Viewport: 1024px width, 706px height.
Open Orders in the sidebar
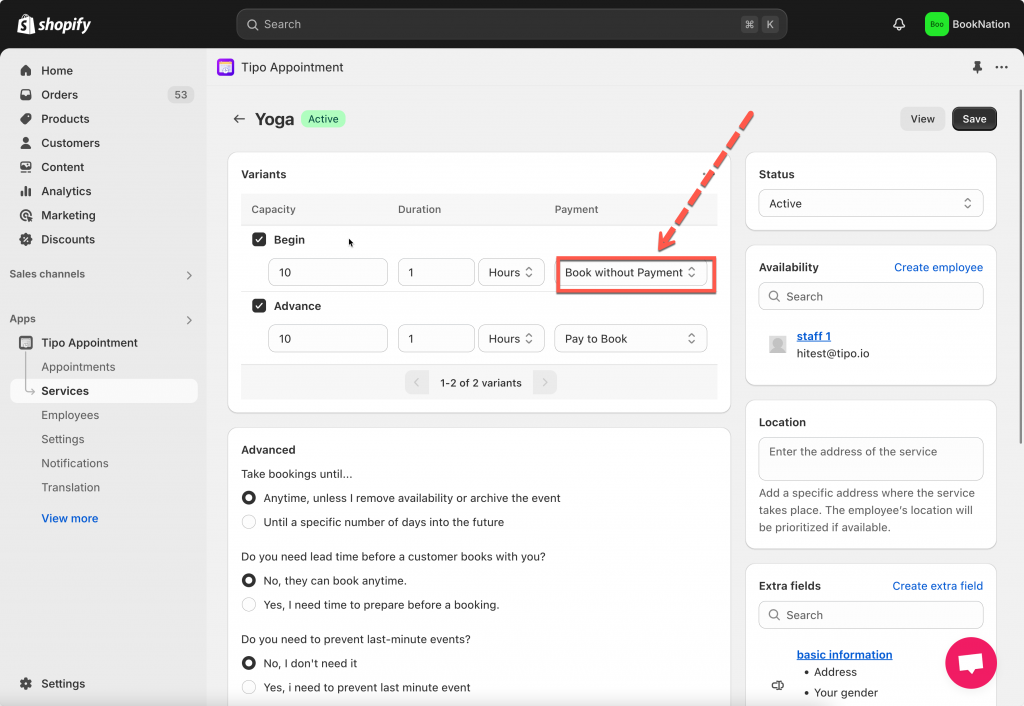point(59,95)
